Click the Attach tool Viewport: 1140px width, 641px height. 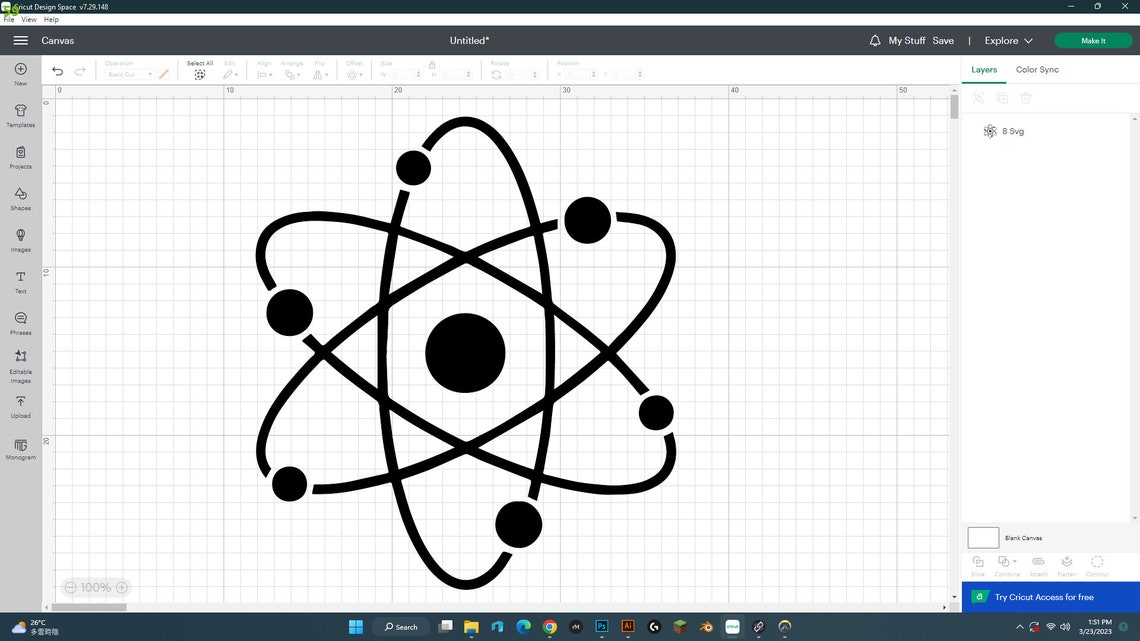(1038, 563)
